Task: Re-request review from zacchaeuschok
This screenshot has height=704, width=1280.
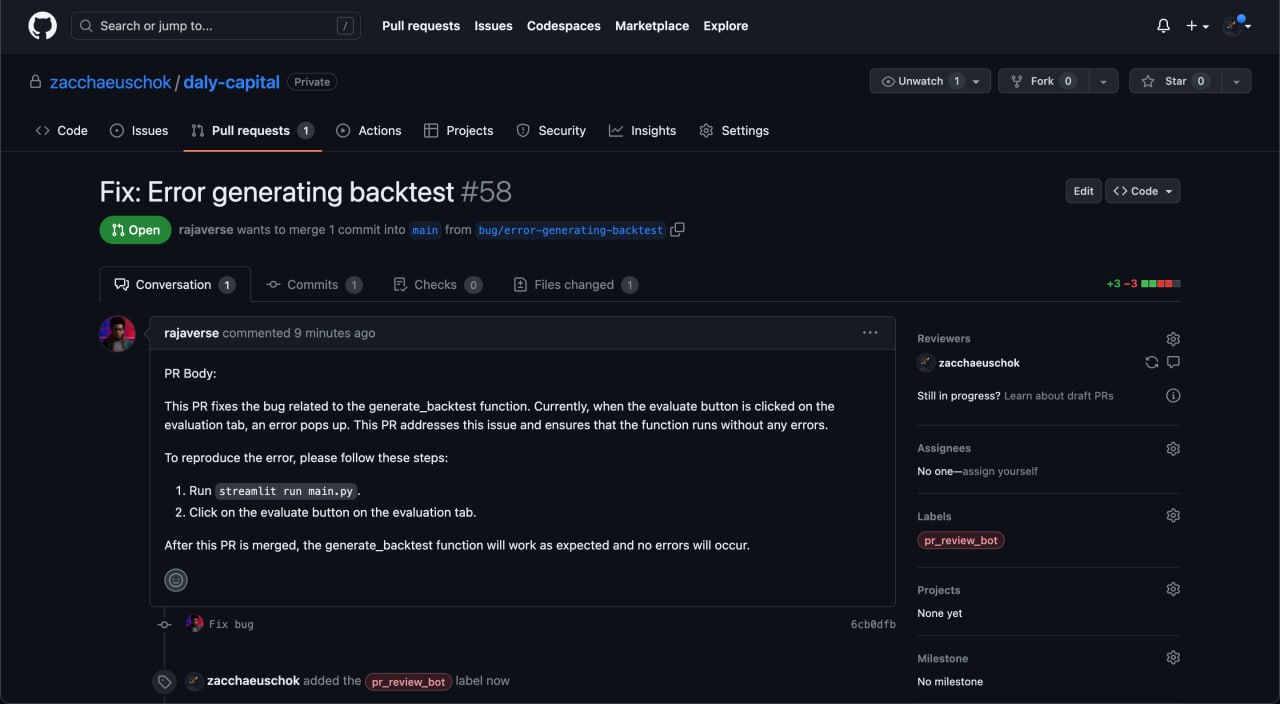Action: click(1152, 363)
